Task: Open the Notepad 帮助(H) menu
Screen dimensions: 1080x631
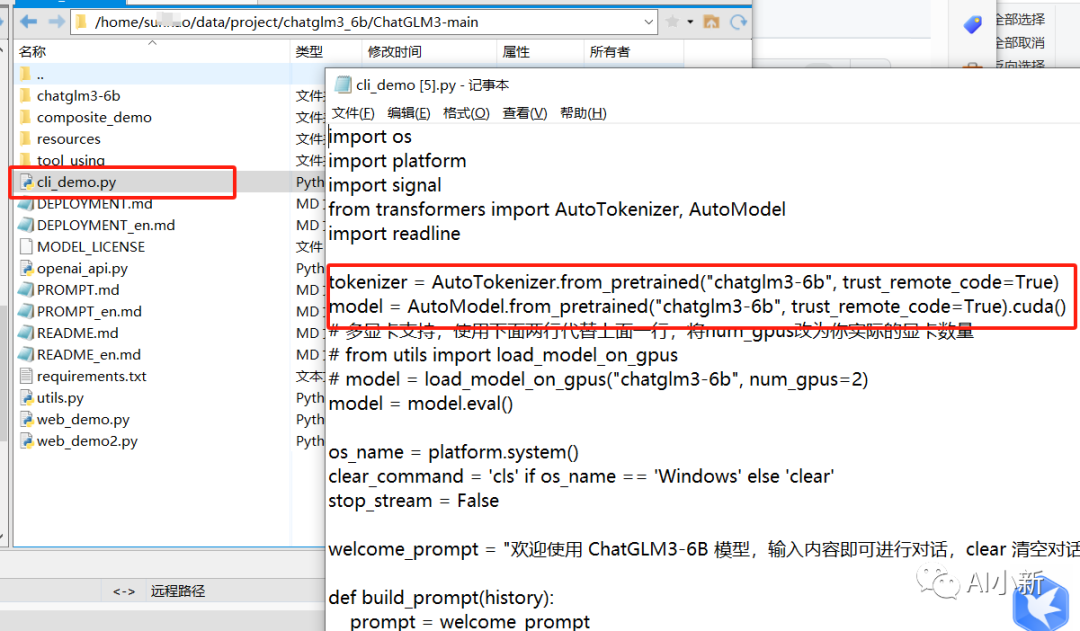Action: tap(583, 113)
